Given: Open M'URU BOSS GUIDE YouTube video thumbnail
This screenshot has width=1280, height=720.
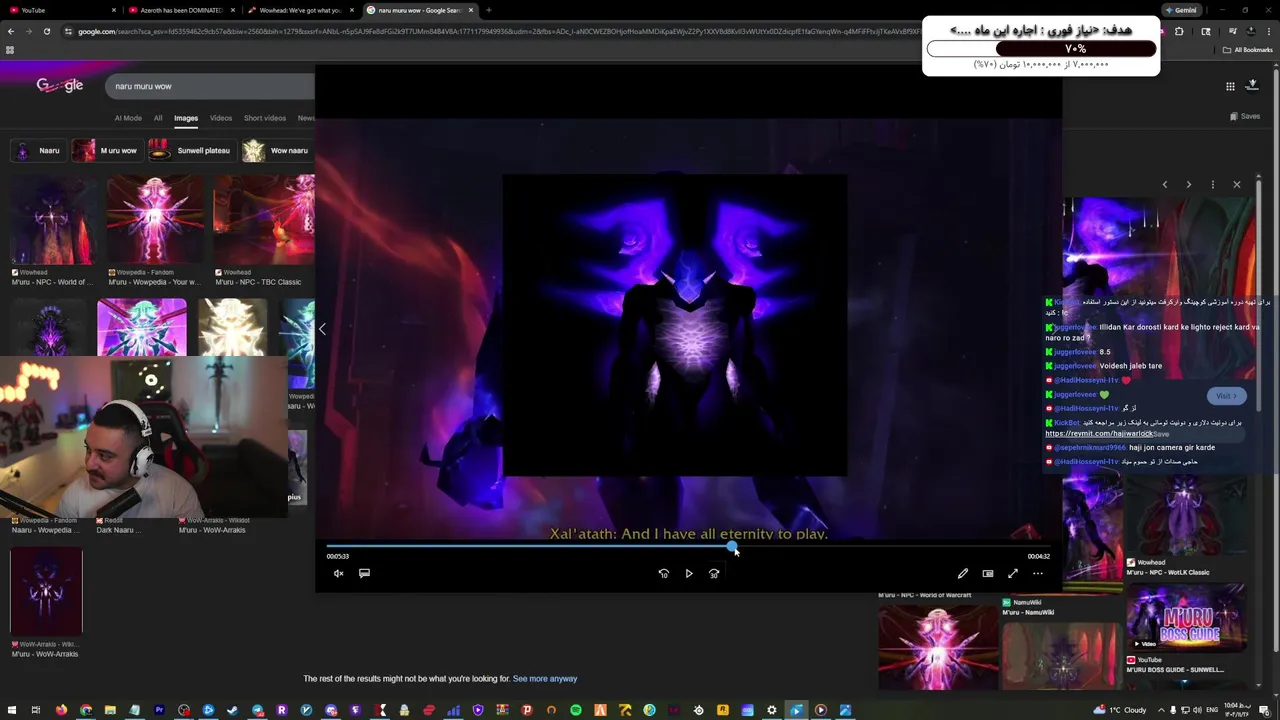Looking at the screenshot, I should tap(1186, 616).
